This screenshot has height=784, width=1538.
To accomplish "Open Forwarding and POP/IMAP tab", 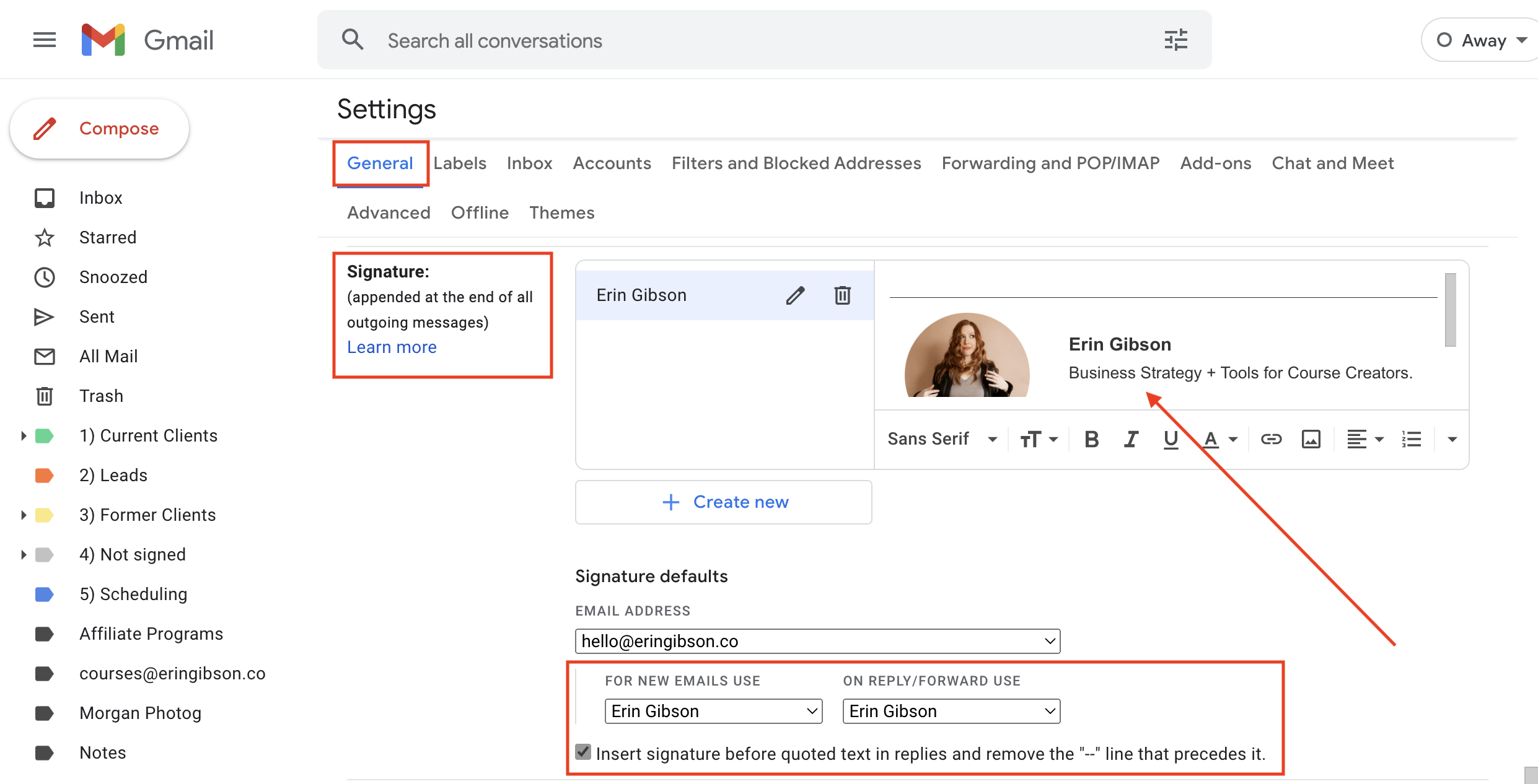I will click(x=1050, y=163).
